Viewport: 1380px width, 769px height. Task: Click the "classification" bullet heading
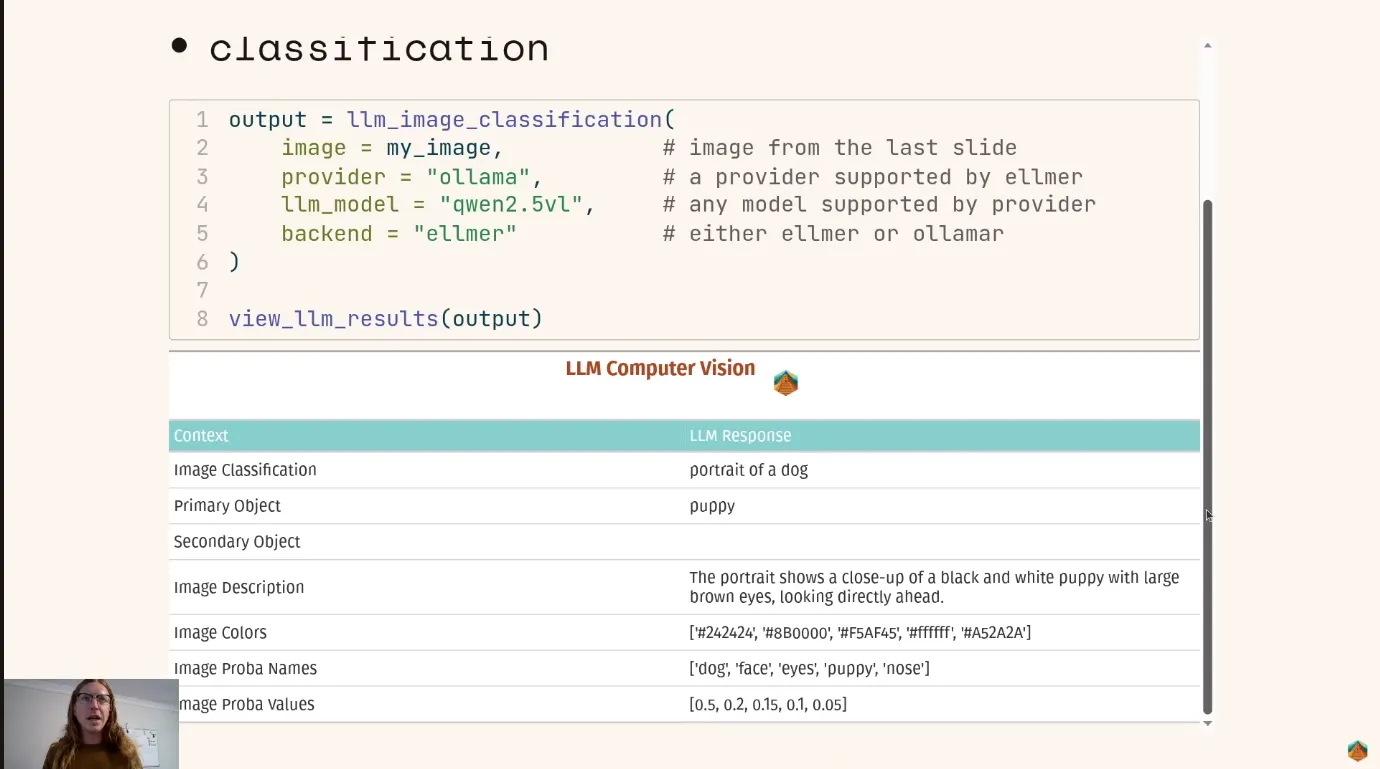coord(378,48)
